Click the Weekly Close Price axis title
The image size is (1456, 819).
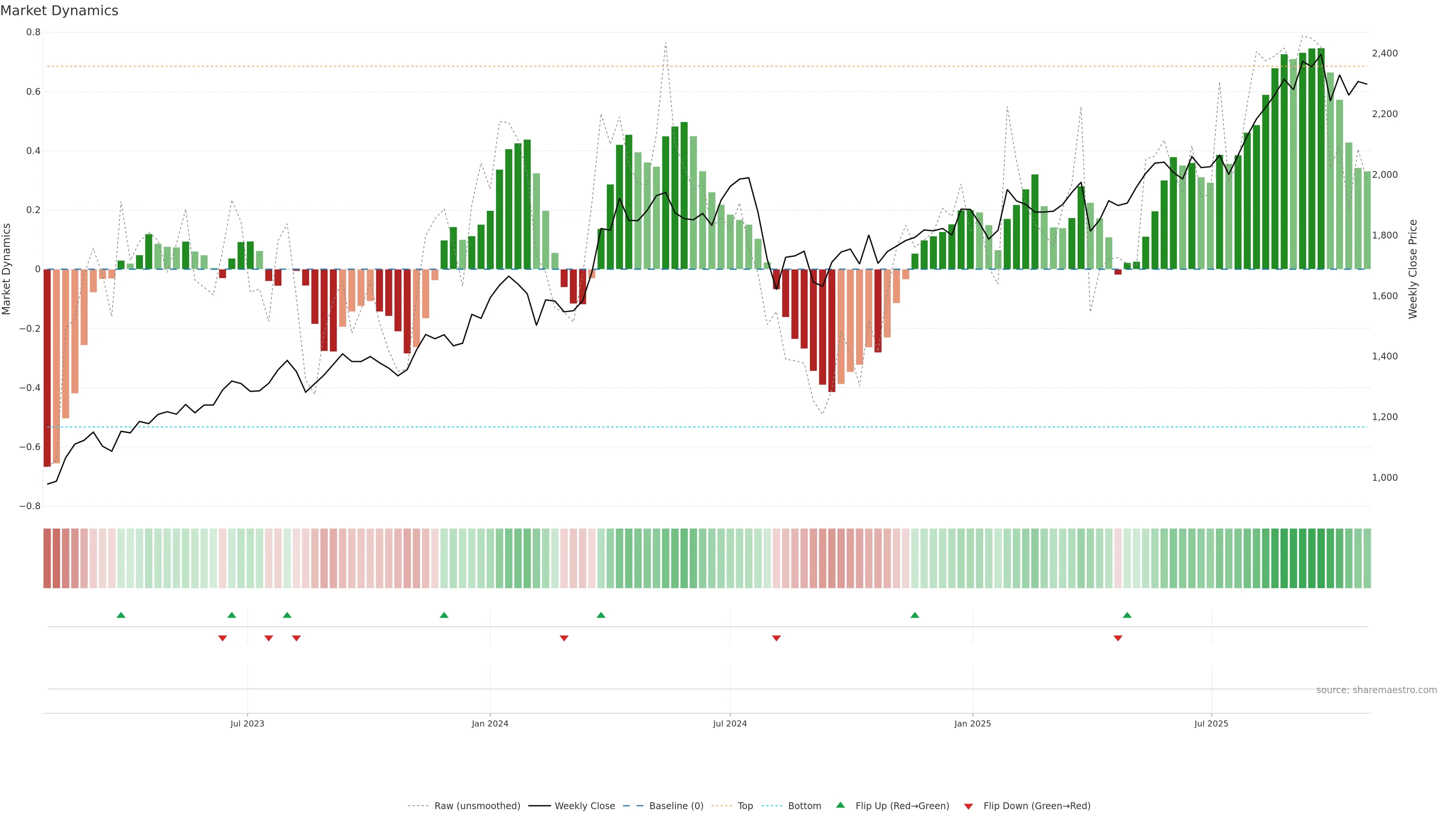click(x=1413, y=269)
